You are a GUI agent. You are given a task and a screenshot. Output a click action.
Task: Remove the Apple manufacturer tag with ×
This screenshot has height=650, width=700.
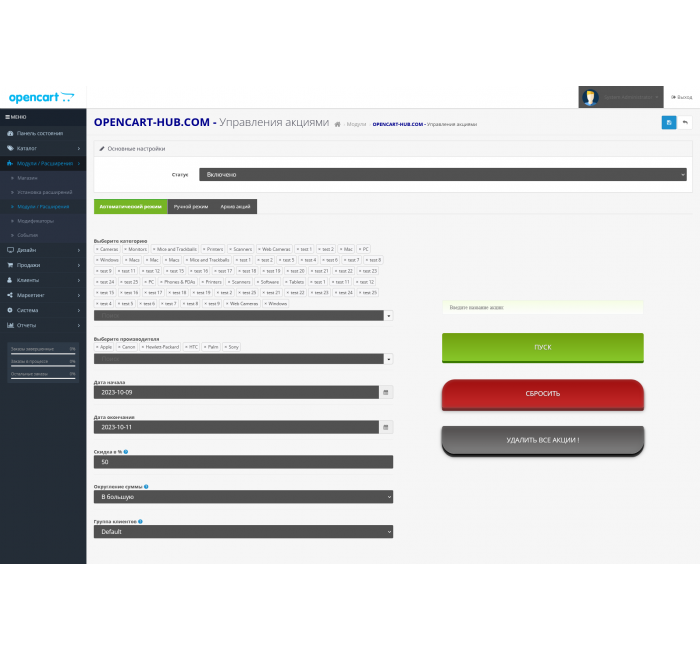pos(97,347)
